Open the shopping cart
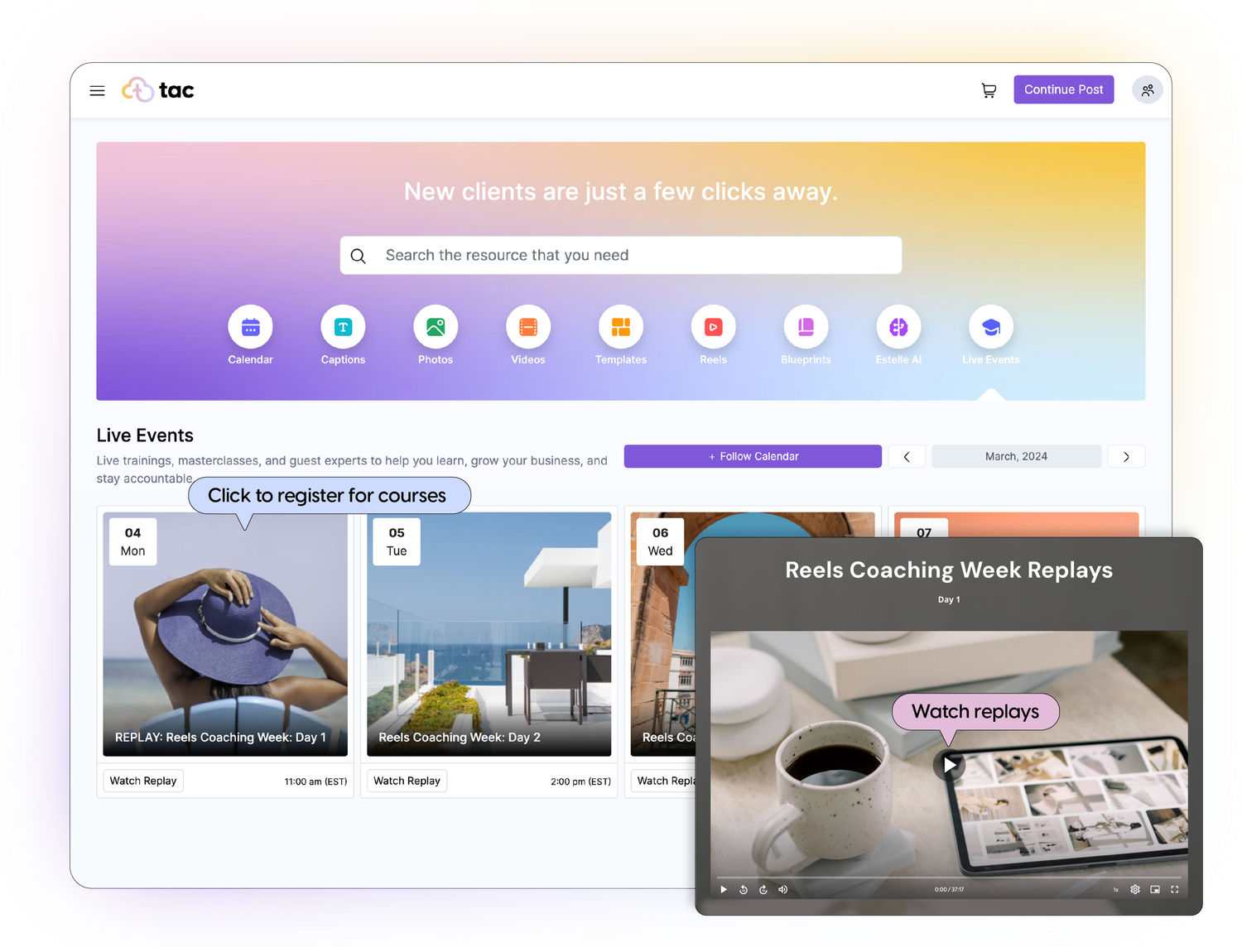Viewport: 1242px width, 952px height. click(x=989, y=90)
